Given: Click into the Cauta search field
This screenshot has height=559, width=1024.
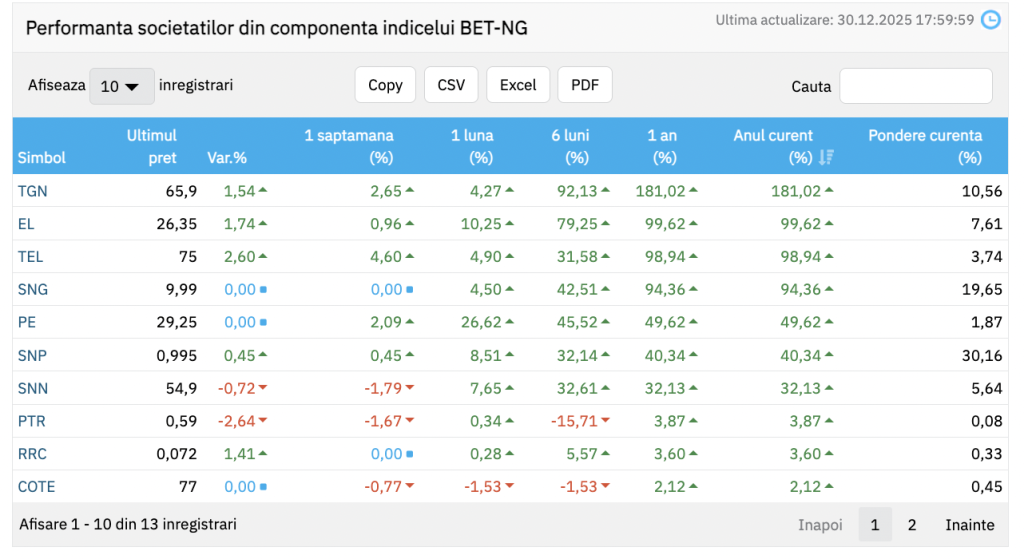Looking at the screenshot, I should tap(915, 86).
